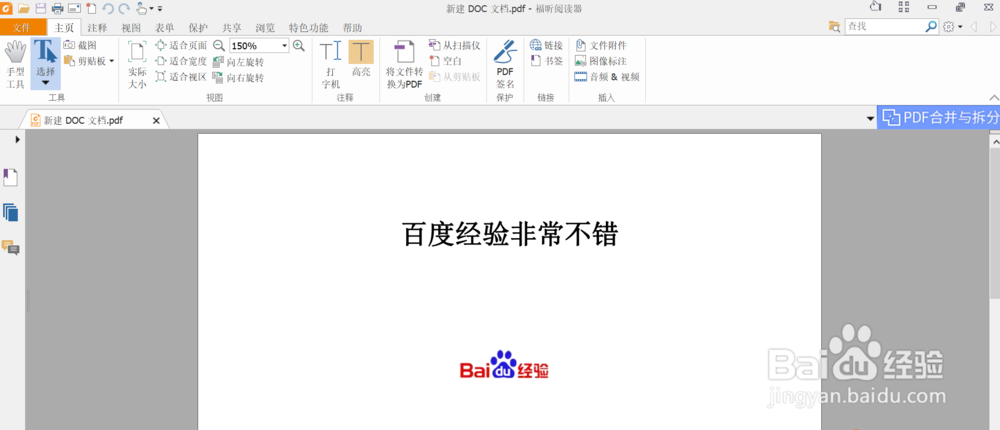Click the Open folder icon in quick toolbar

pos(24,8)
